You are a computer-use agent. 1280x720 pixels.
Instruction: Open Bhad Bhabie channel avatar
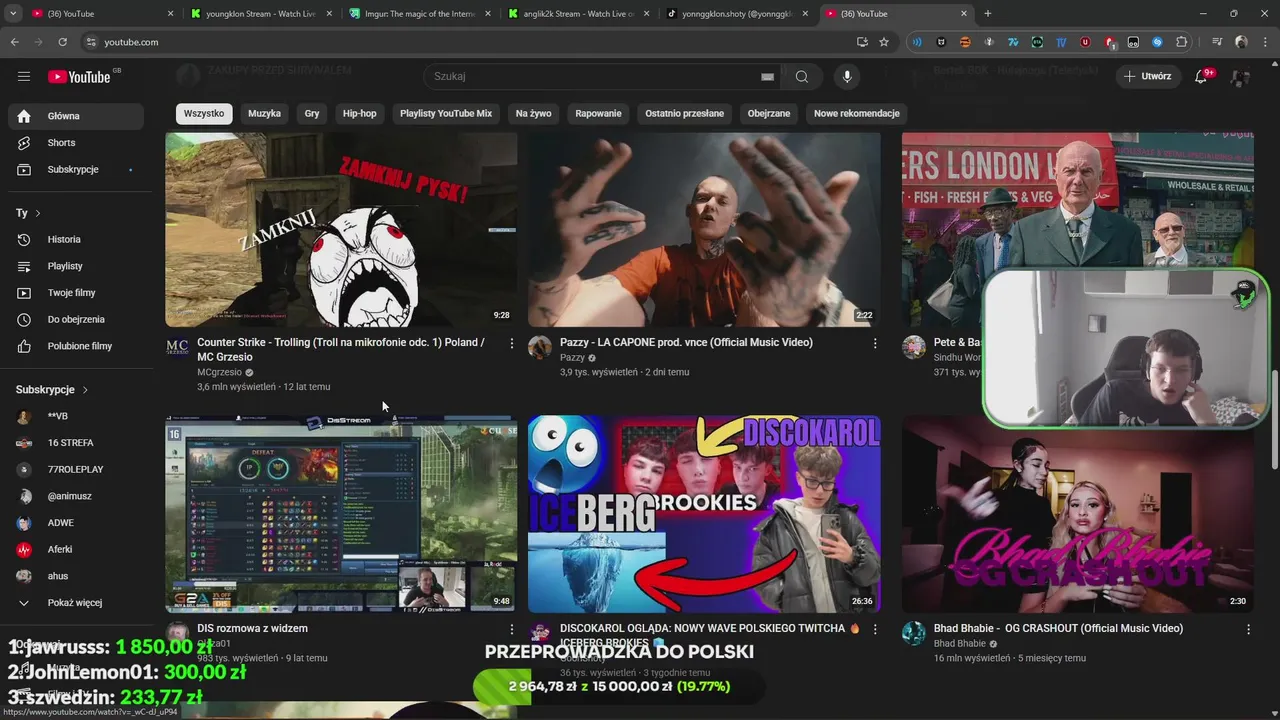914,633
